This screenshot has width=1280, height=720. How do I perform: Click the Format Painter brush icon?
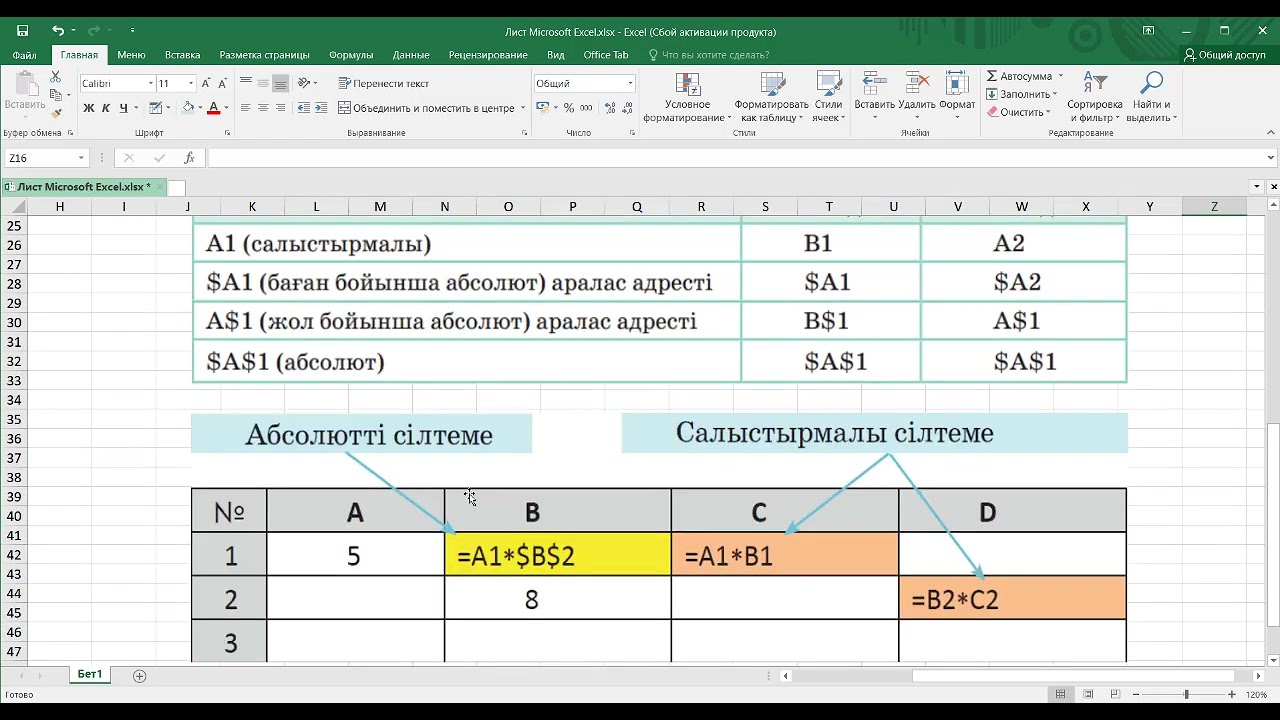click(56, 113)
